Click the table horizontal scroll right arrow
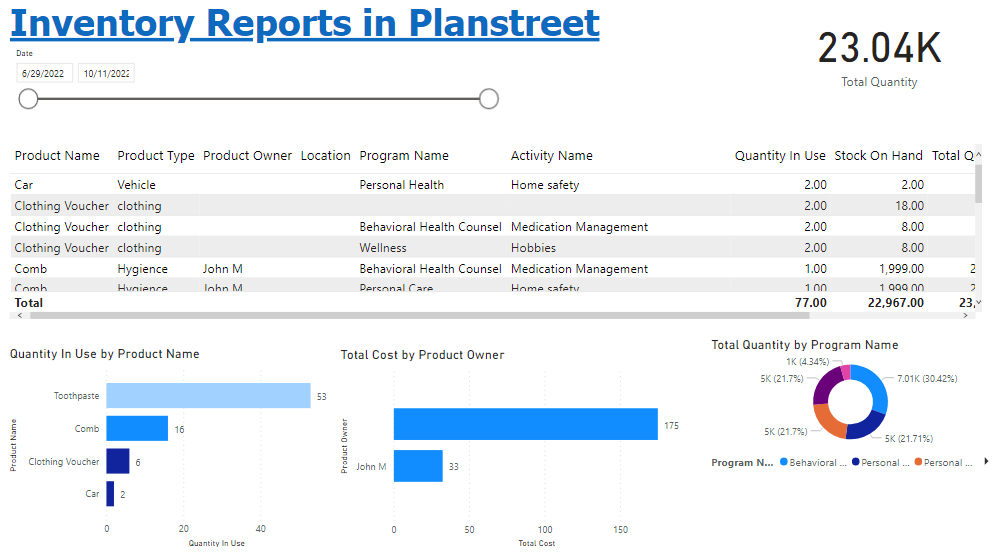995x556 pixels. 965,315
